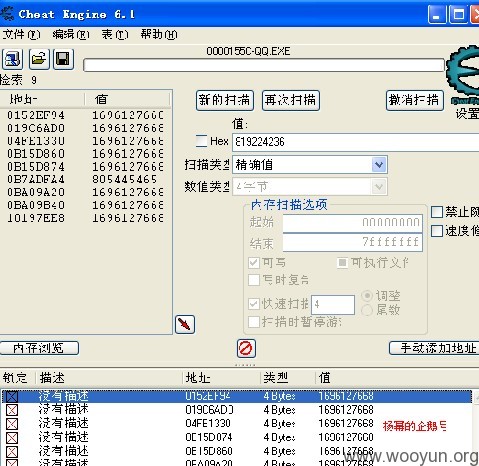Minimize the Cheat Engine window
The width and height of the screenshot is (479, 466).
(x=437, y=15)
